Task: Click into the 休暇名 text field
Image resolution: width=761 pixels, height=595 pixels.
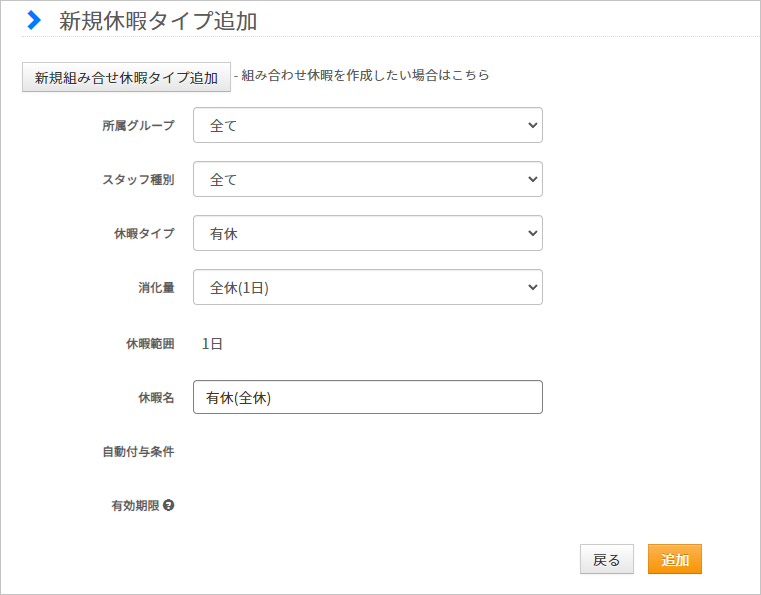Action: coord(367,397)
